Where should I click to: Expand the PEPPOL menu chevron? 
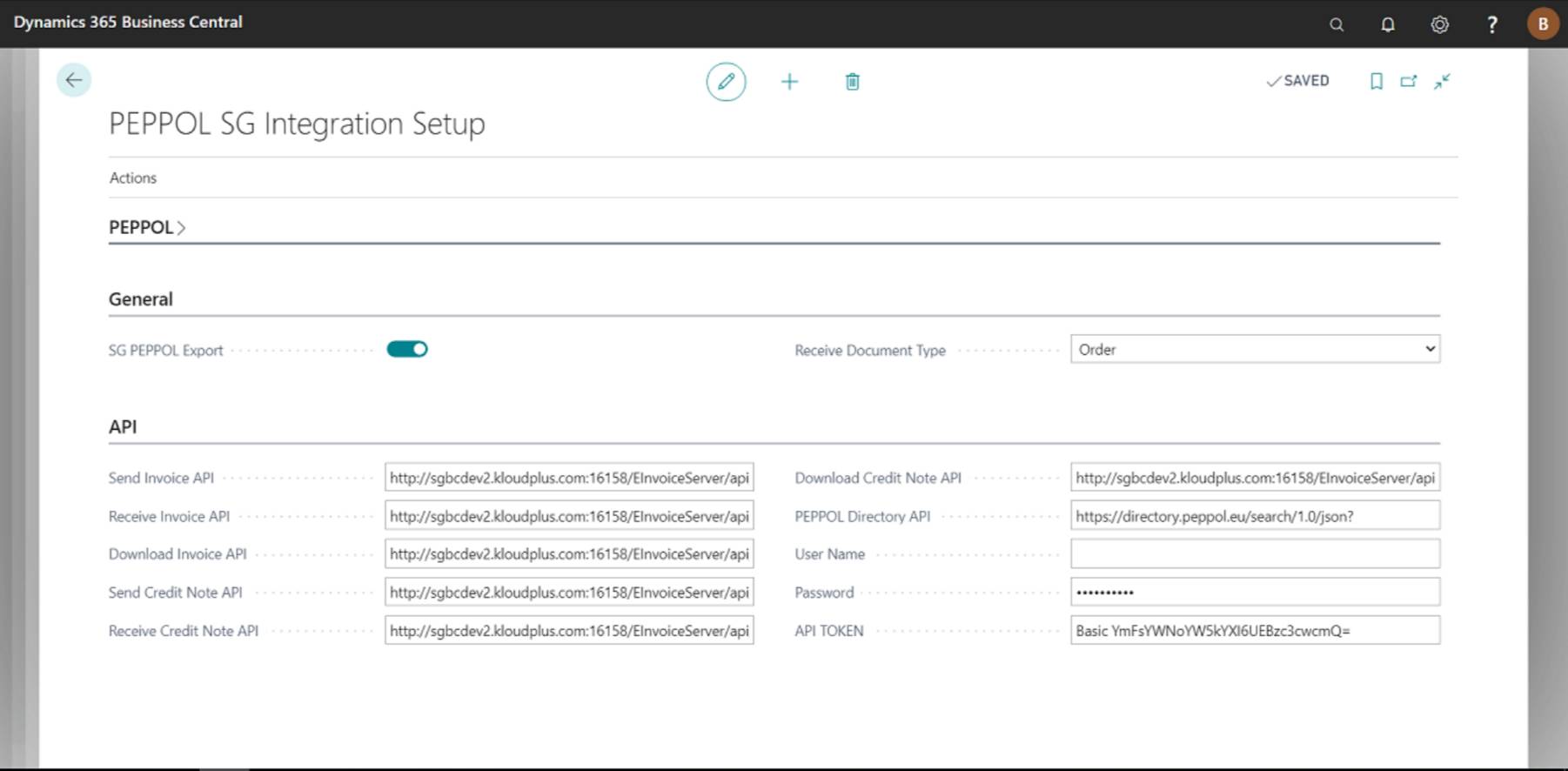pos(181,228)
